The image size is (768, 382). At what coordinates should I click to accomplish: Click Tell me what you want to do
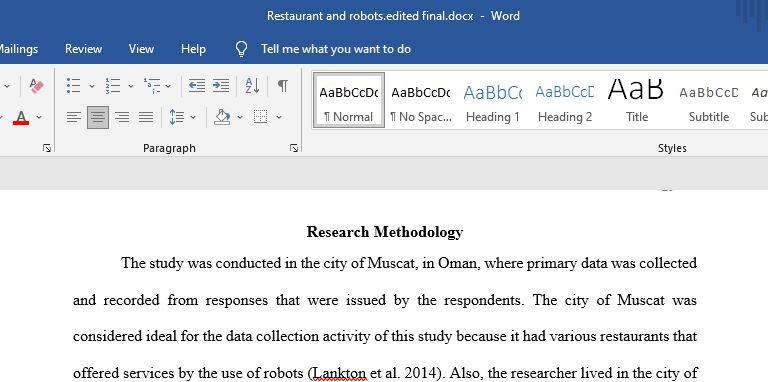(x=336, y=49)
